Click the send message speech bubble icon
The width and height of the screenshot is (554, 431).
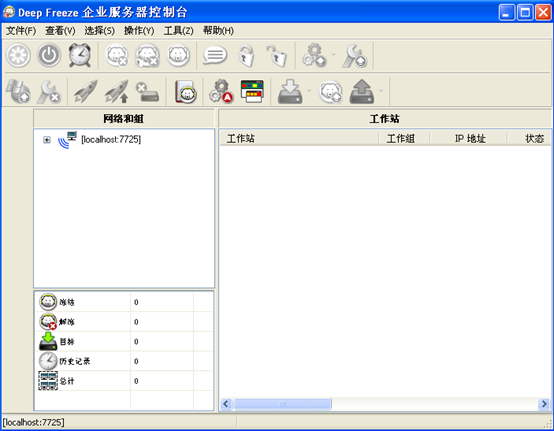coord(215,55)
